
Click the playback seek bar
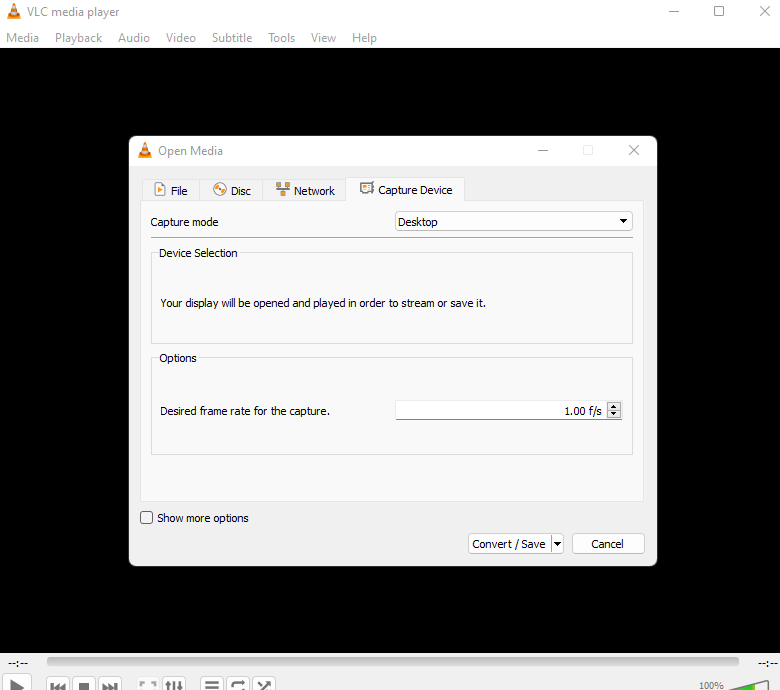(392, 661)
